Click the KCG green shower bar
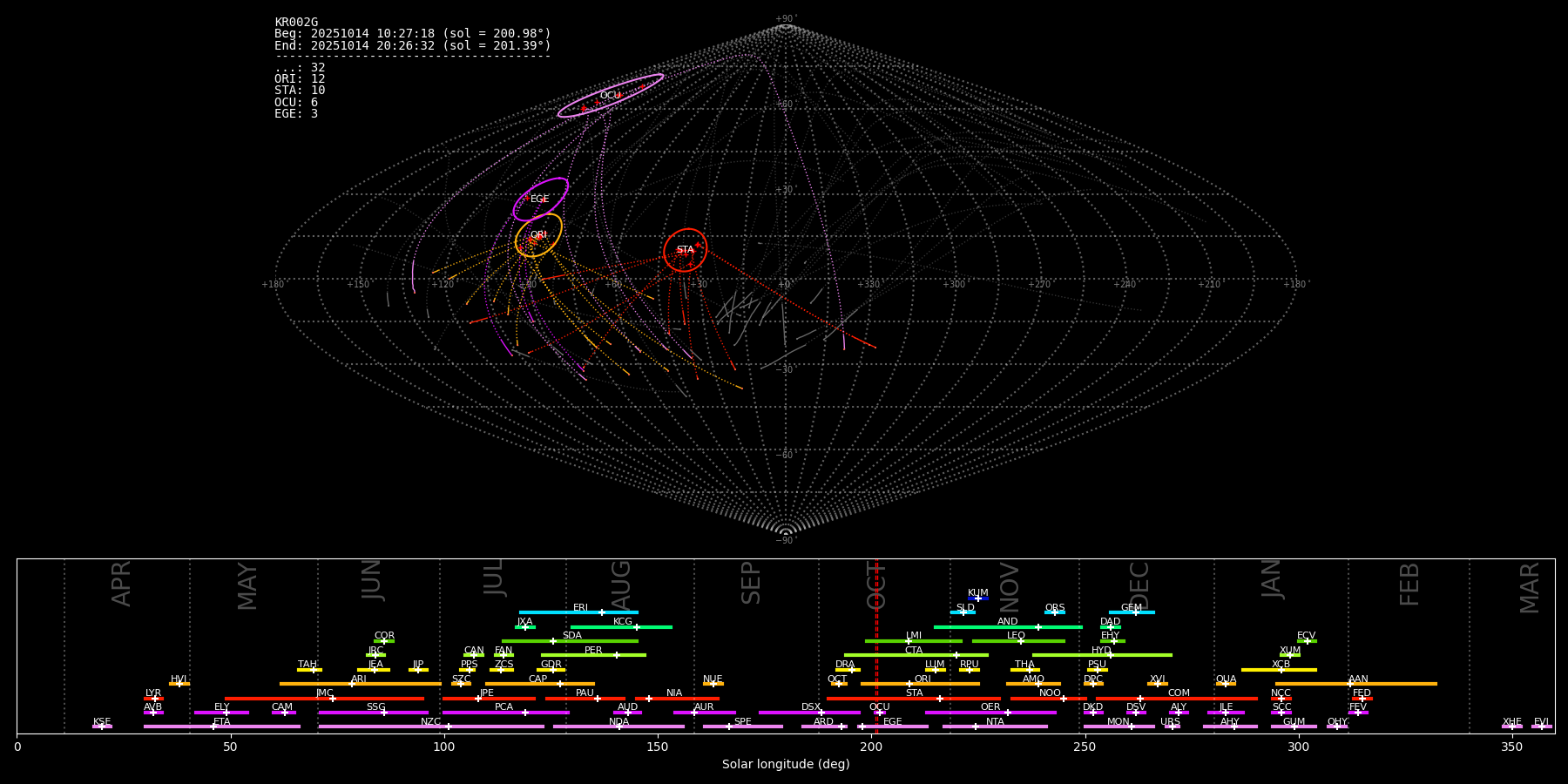 pyautogui.click(x=621, y=627)
